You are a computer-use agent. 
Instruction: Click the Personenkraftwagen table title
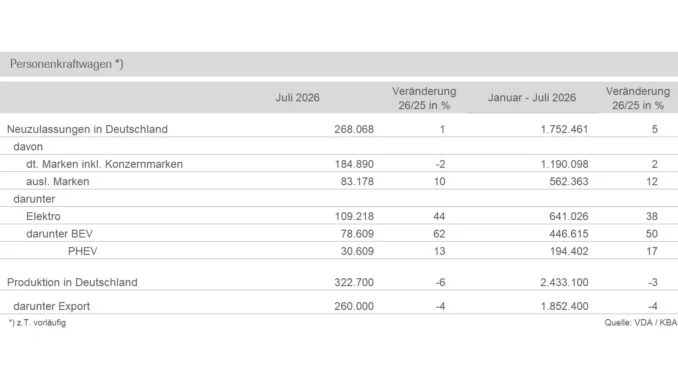[x=67, y=64]
